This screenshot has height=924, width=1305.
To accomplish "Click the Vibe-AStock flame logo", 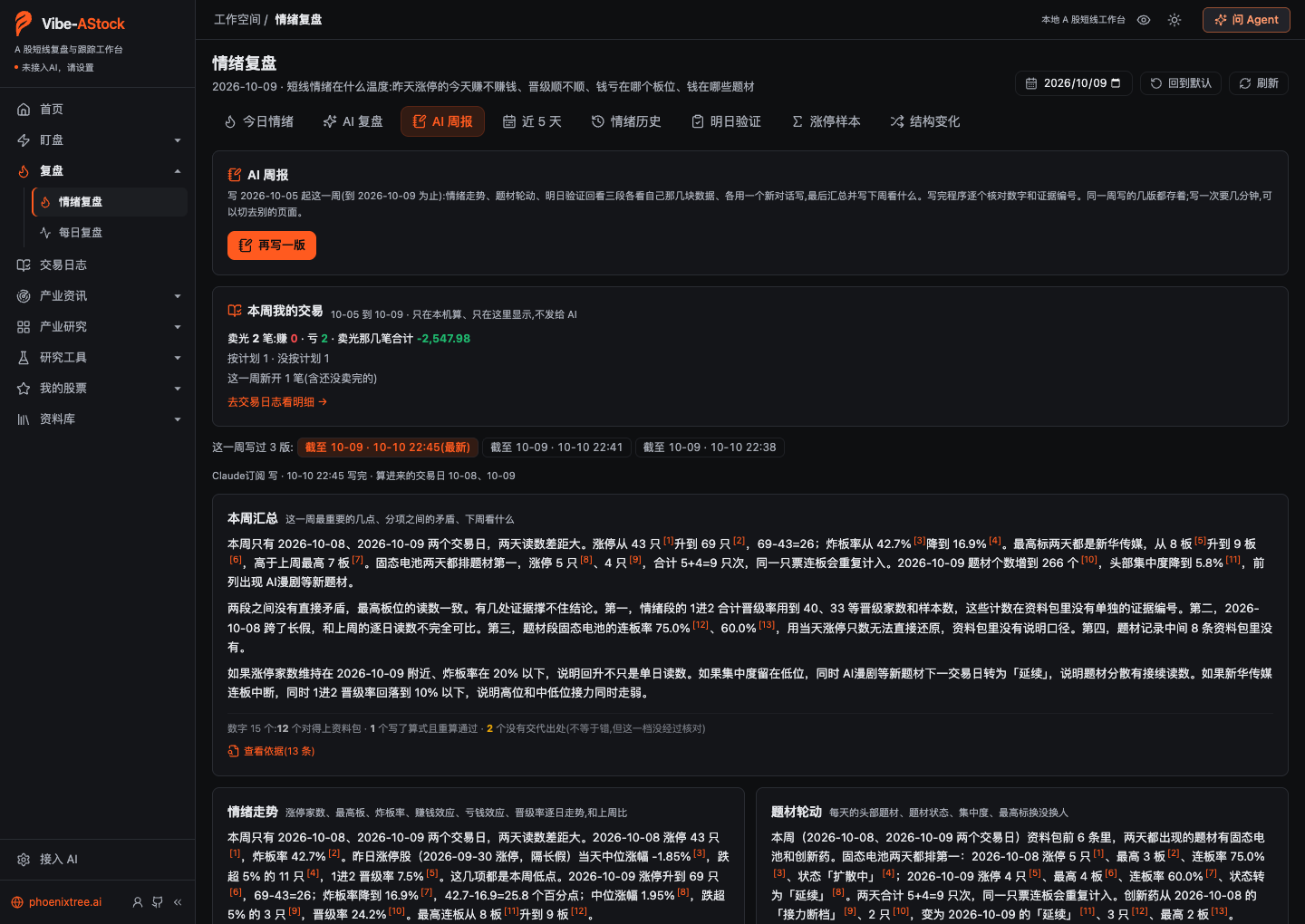I will tap(24, 24).
